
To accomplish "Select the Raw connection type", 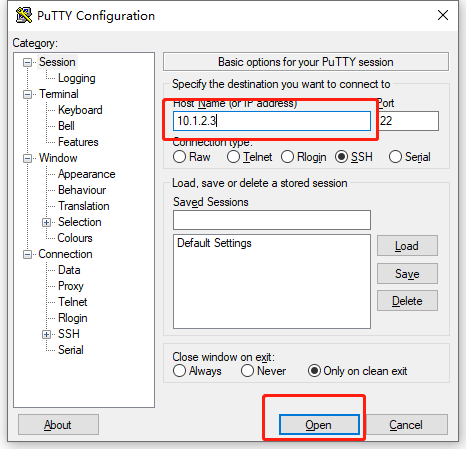I will 179,157.
